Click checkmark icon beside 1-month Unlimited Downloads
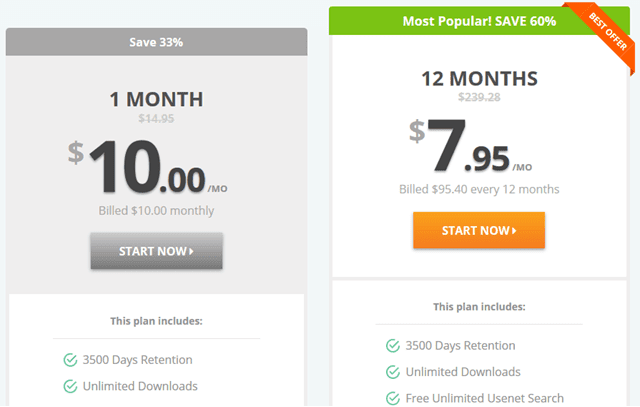The width and height of the screenshot is (640, 407). 70,386
